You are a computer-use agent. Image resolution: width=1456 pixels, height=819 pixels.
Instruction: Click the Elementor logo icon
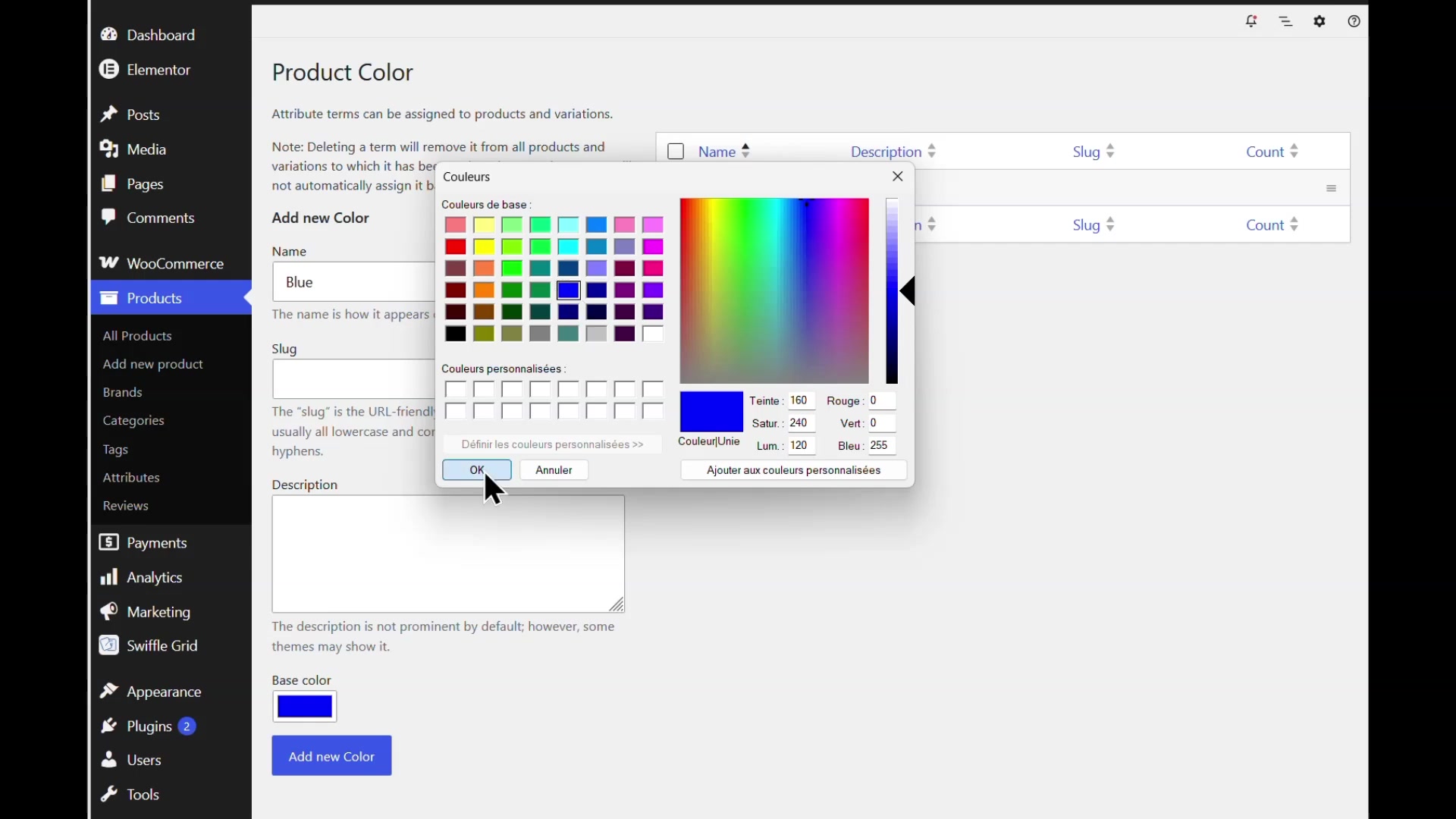109,70
